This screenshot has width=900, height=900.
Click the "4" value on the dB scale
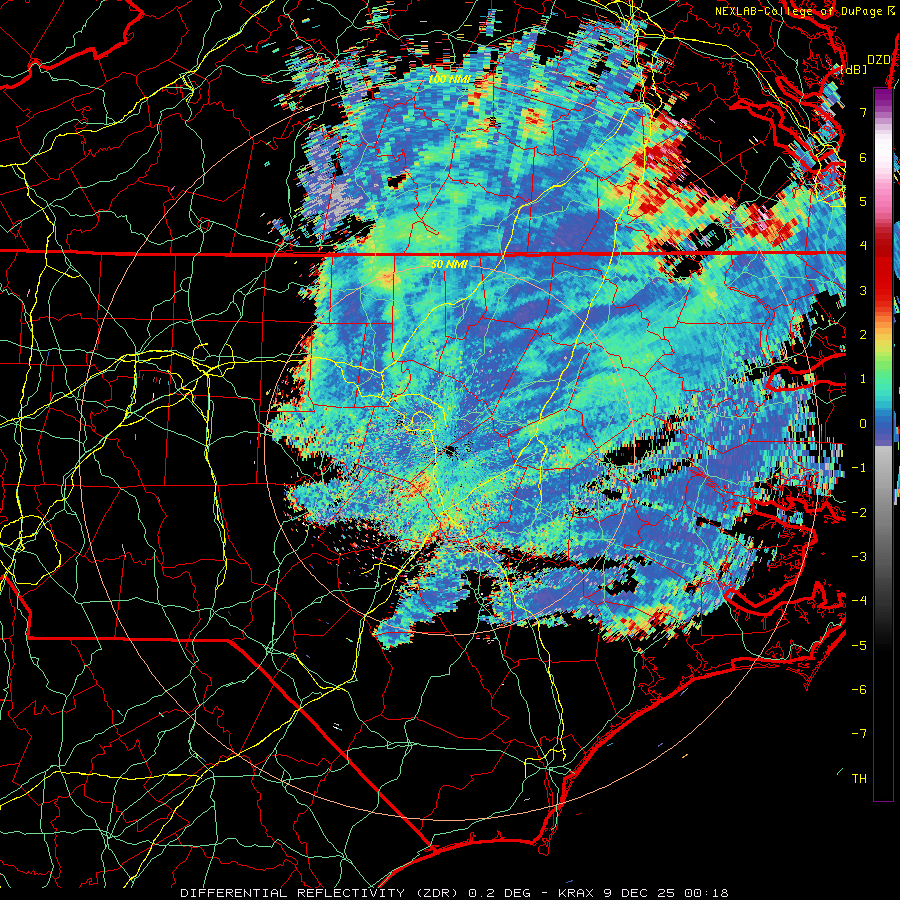(863, 246)
